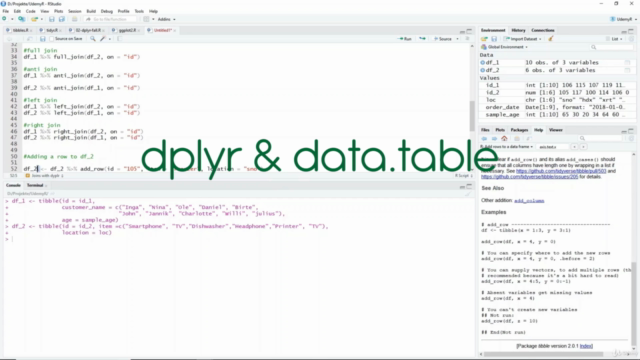
Task: Open the UdemyR project dropdown
Action: (x=623, y=19)
